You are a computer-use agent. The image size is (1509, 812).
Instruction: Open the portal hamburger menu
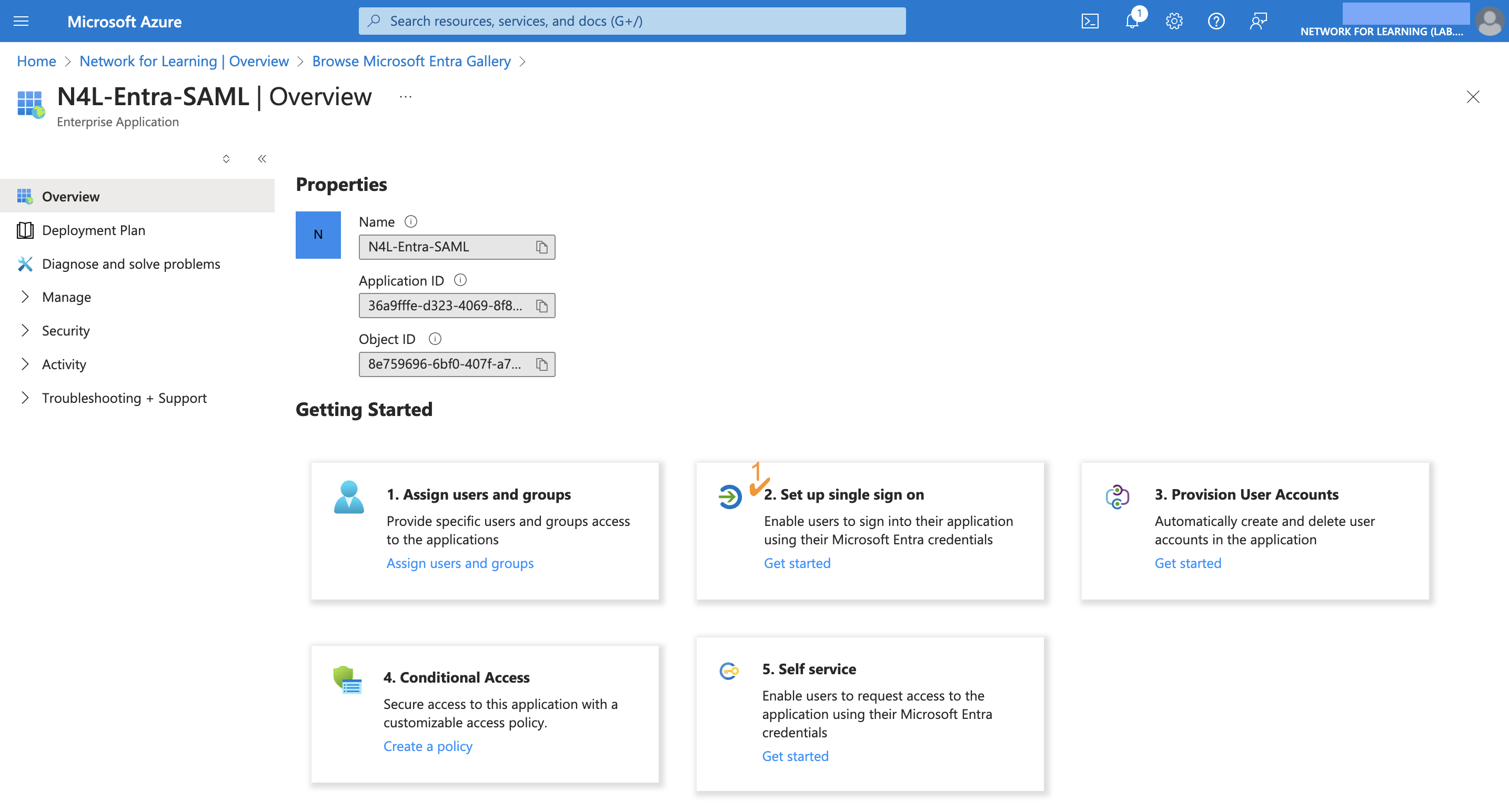coord(20,21)
